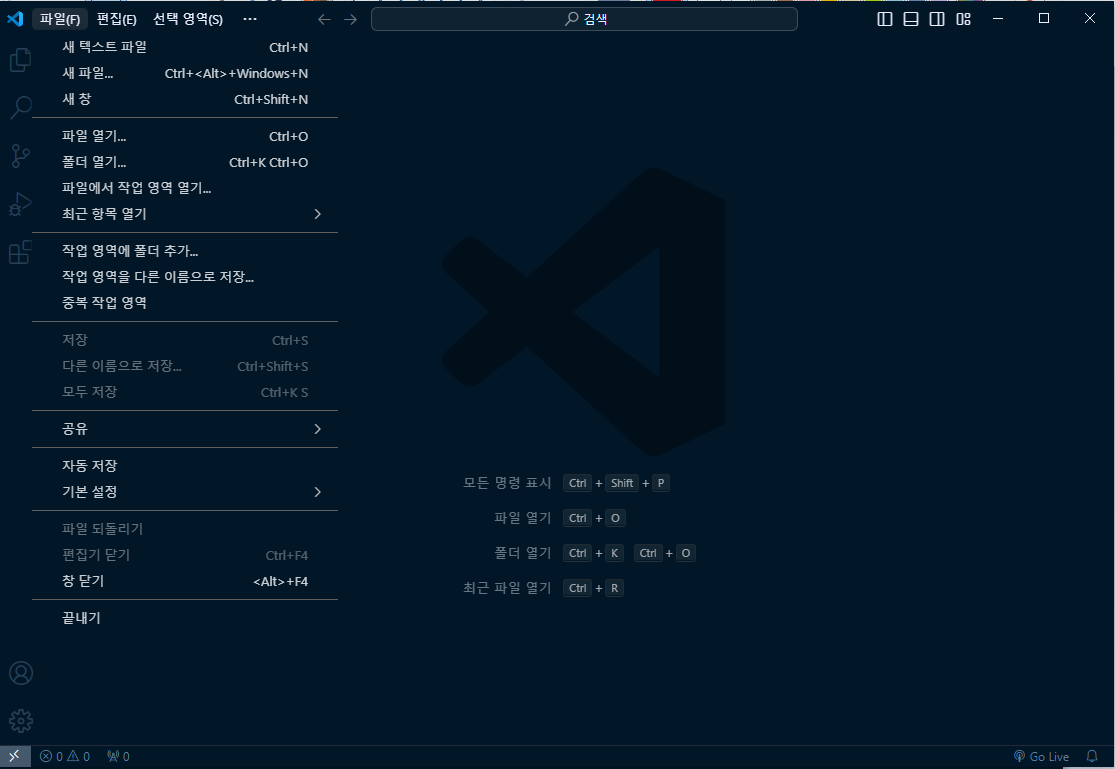Viewport: 1115px width, 769px height.
Task: Choose 창 닫기 menu item
Action: tap(185, 581)
